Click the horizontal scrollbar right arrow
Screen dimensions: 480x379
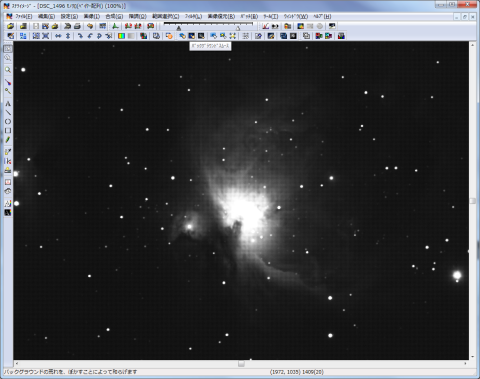(465, 364)
